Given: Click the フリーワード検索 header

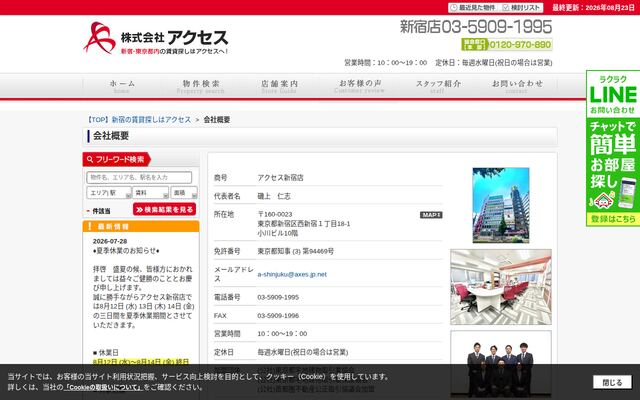Looking at the screenshot, I should 117,159.
